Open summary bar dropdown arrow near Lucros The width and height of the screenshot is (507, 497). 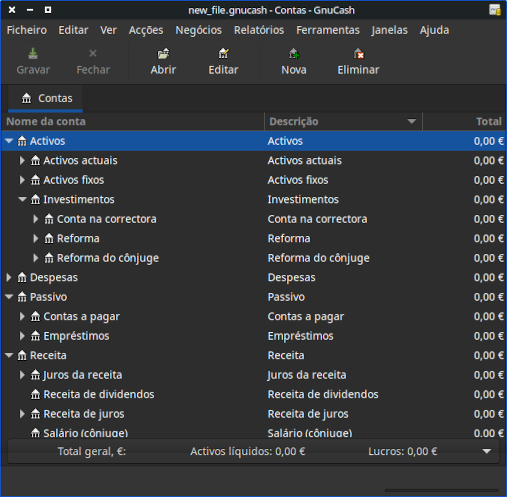[x=487, y=451]
